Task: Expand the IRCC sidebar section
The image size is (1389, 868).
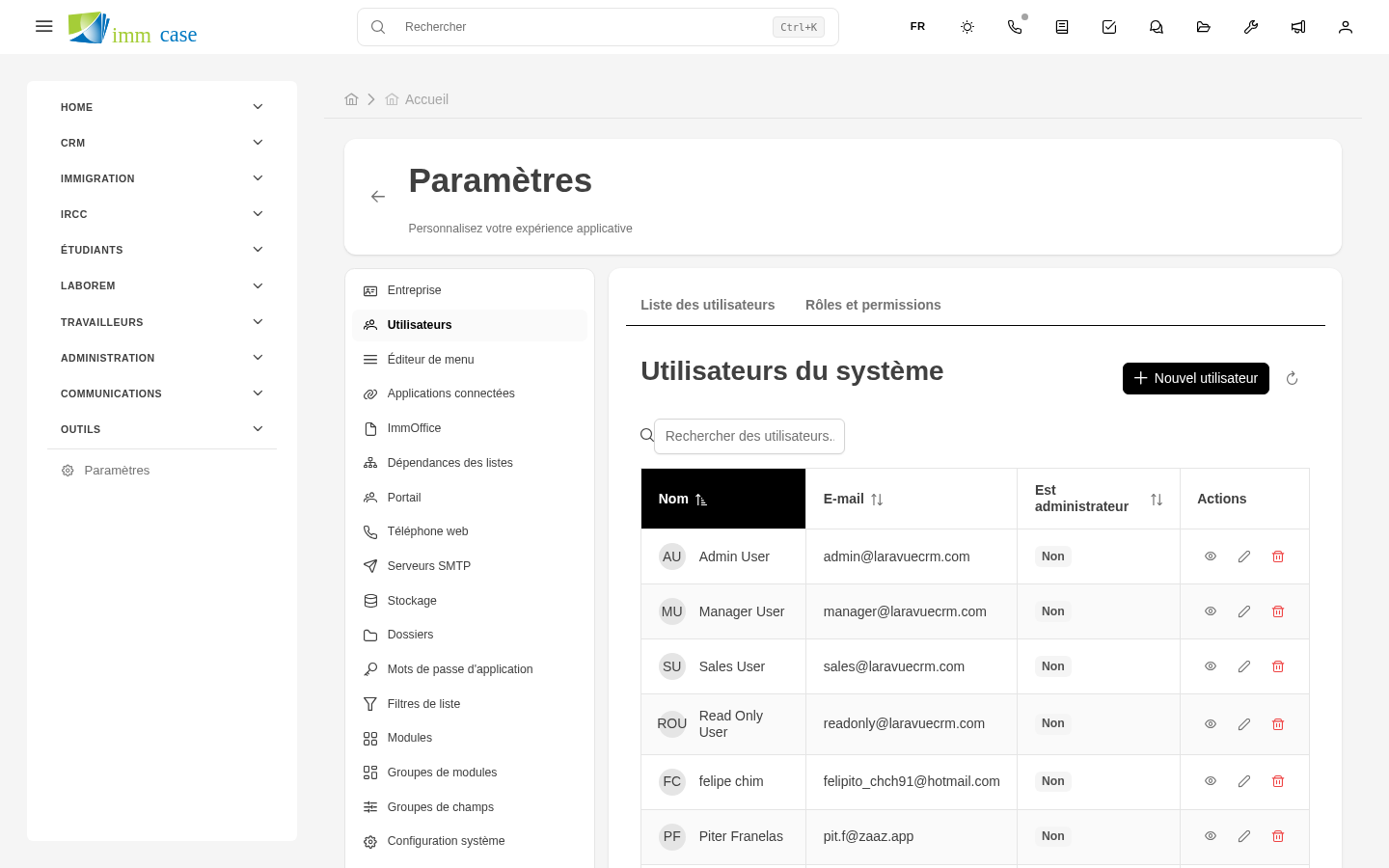Action: (x=162, y=214)
